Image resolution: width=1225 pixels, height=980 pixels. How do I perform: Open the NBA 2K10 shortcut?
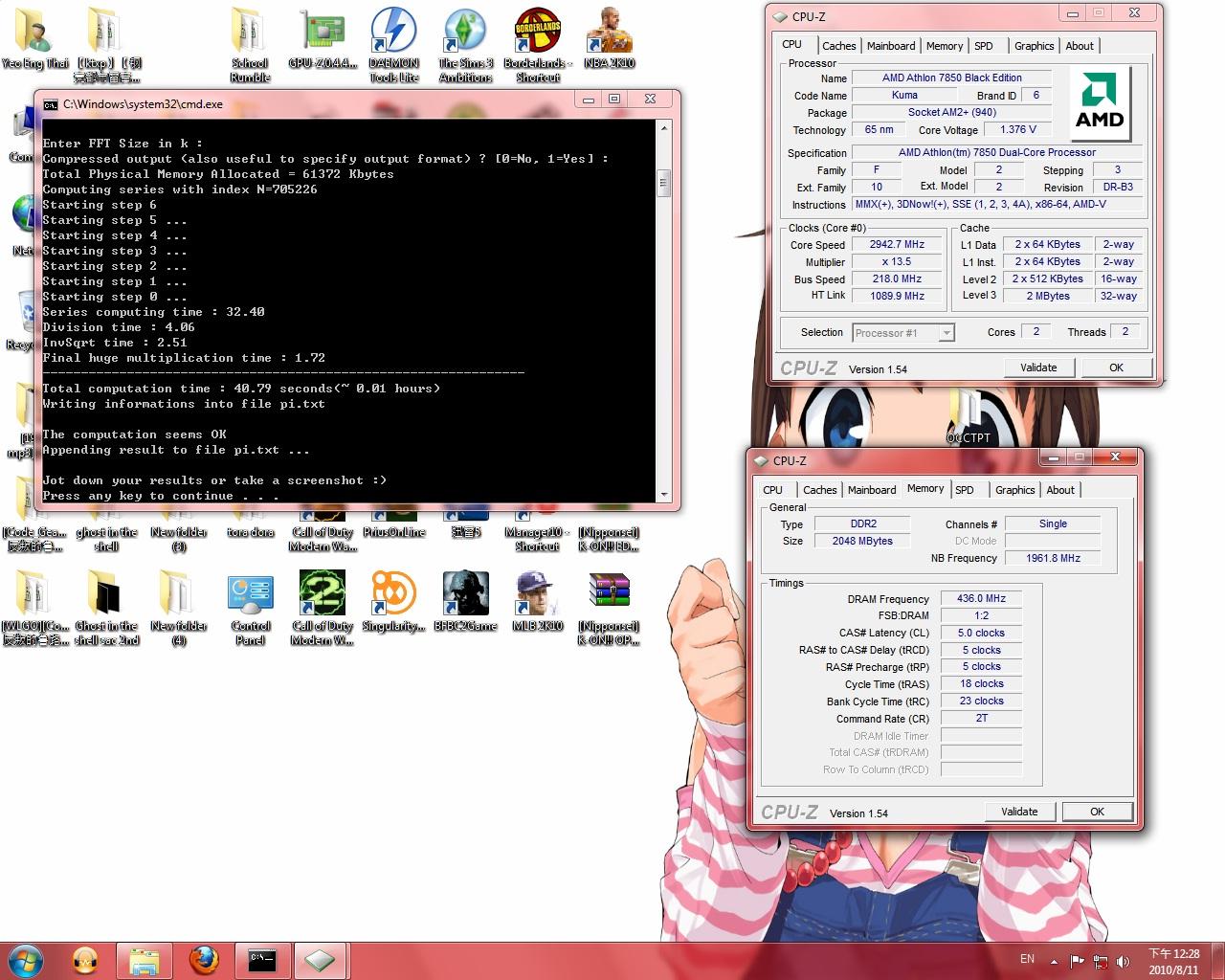click(x=610, y=40)
